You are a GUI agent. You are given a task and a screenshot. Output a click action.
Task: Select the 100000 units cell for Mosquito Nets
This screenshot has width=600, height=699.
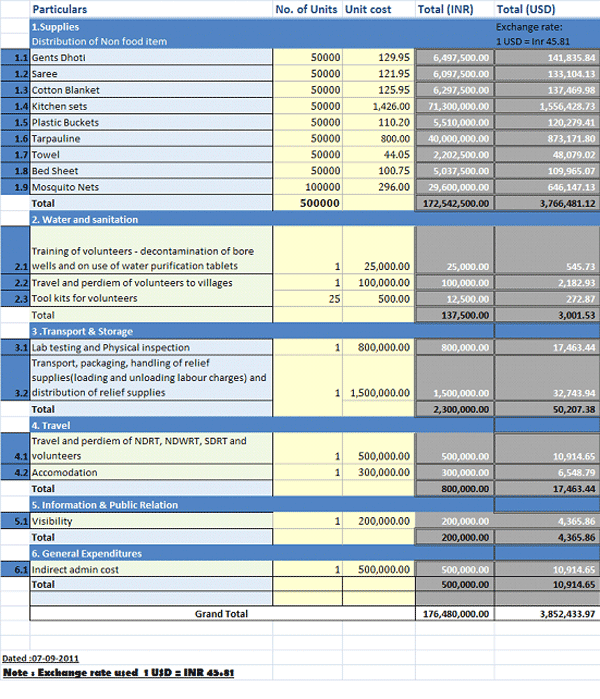[307, 187]
